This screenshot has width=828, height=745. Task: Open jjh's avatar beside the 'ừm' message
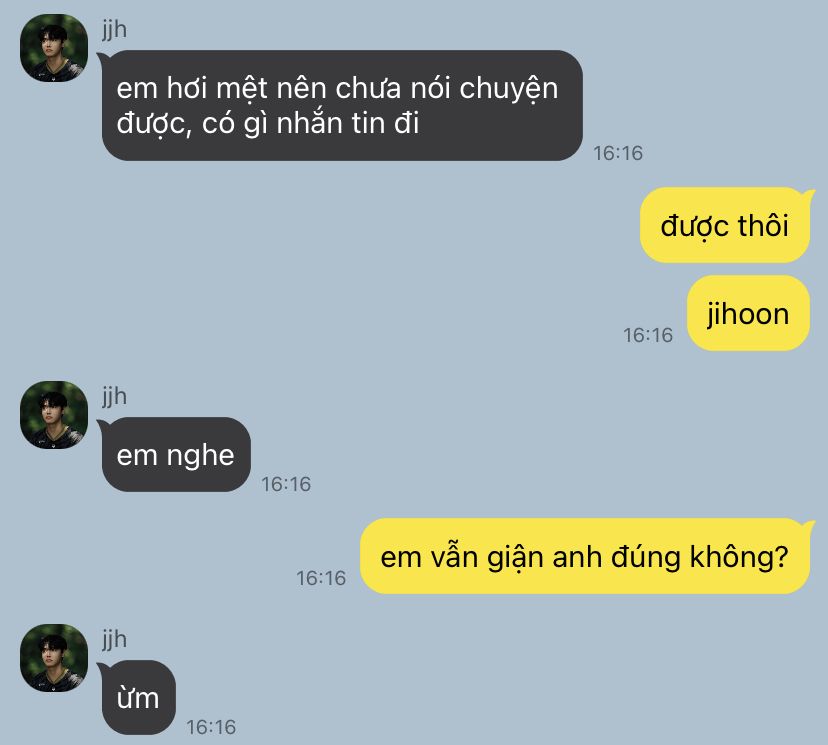(x=54, y=658)
